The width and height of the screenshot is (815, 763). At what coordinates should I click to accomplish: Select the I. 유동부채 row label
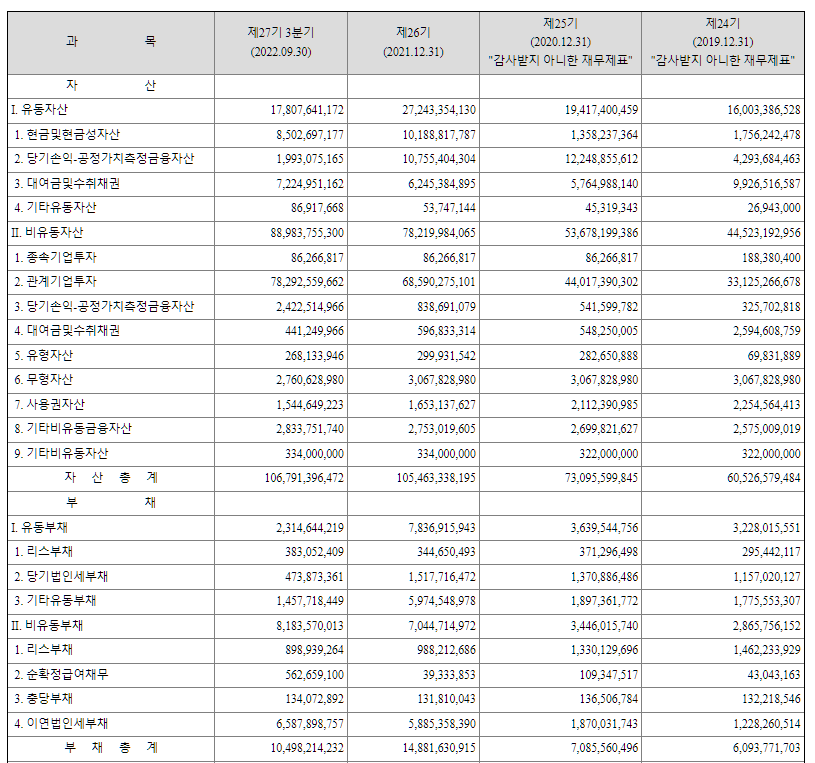point(40,528)
